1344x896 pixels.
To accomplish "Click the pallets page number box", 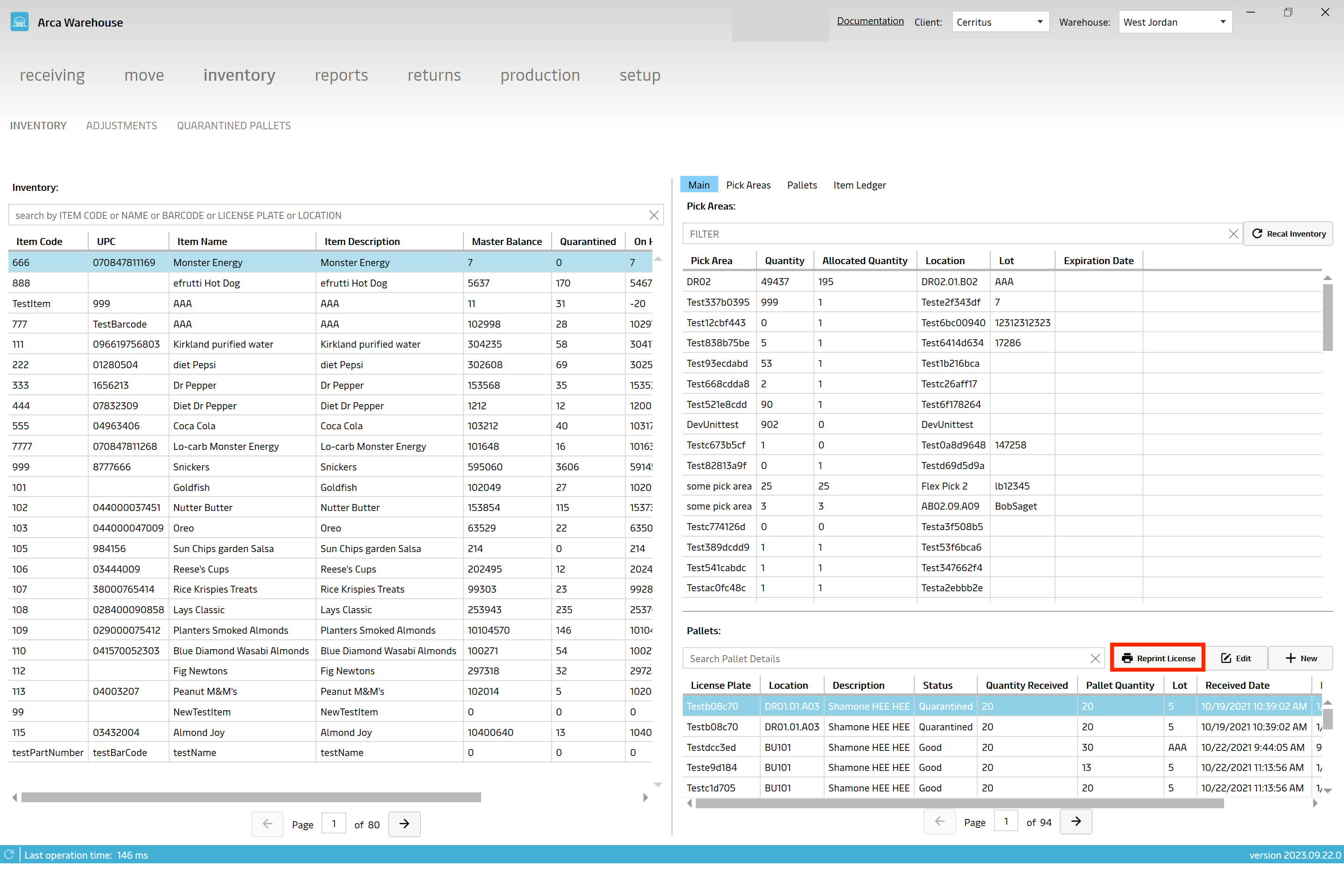I will tap(1006, 821).
